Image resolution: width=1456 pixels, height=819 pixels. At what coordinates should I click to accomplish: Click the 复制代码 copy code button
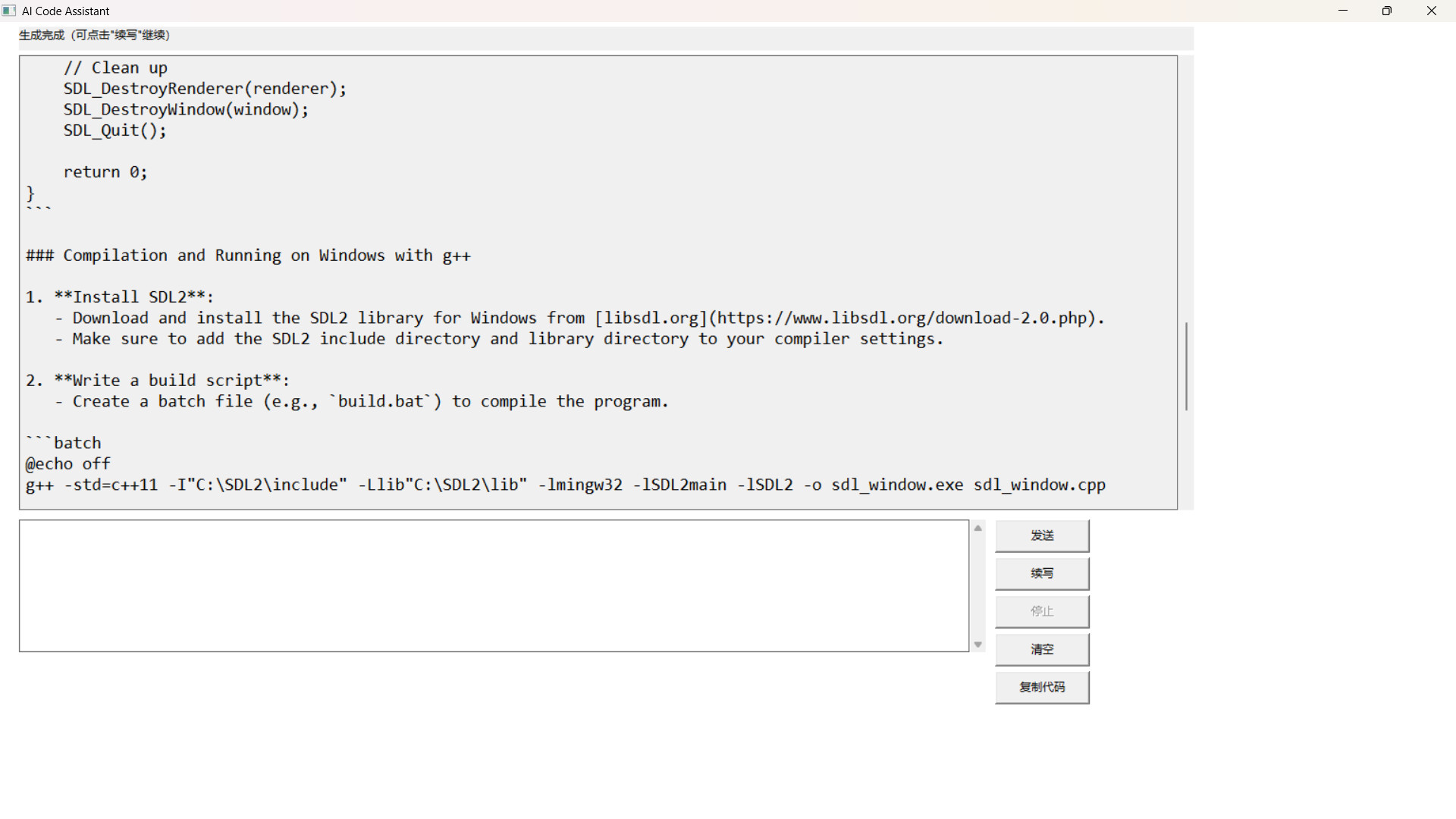click(x=1042, y=687)
